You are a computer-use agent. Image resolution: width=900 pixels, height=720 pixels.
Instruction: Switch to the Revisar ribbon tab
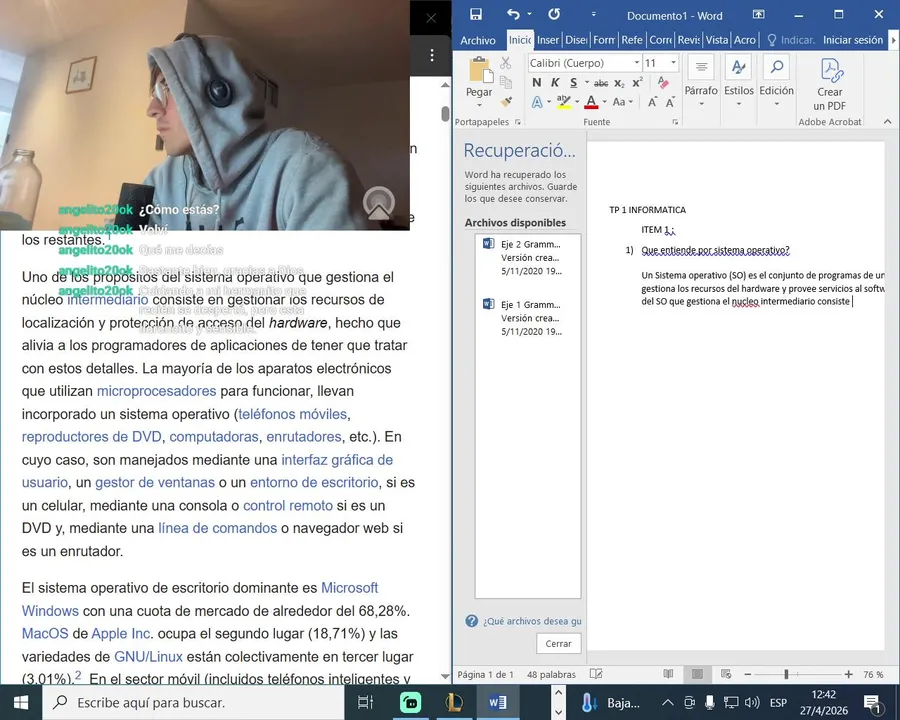tap(688, 40)
